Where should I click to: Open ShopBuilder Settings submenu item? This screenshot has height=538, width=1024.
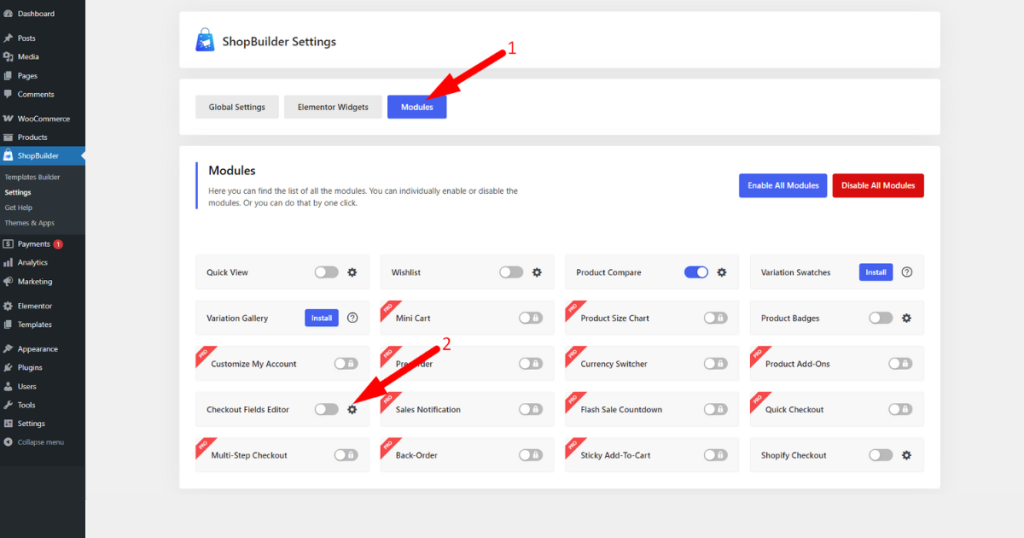click(x=18, y=193)
